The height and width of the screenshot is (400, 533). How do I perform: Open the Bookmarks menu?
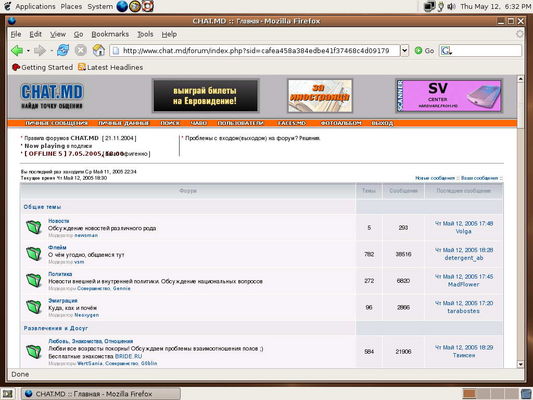(110, 34)
